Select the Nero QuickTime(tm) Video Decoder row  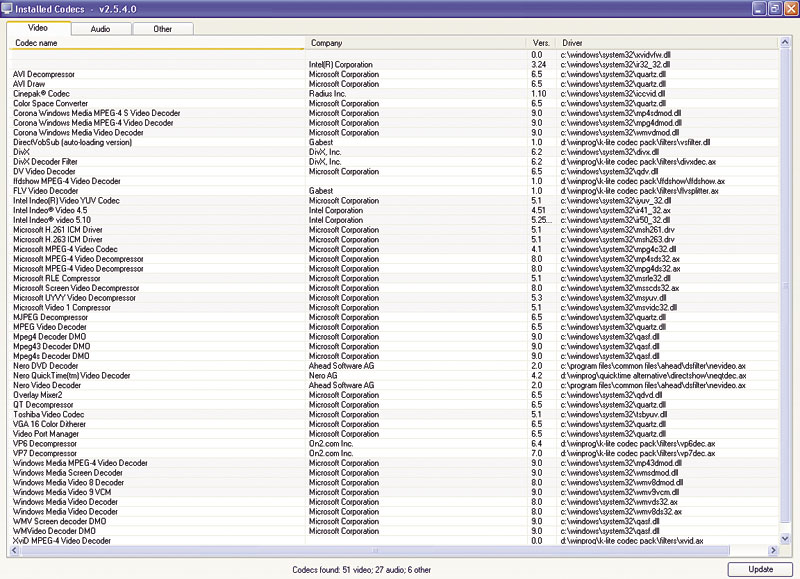pos(394,375)
